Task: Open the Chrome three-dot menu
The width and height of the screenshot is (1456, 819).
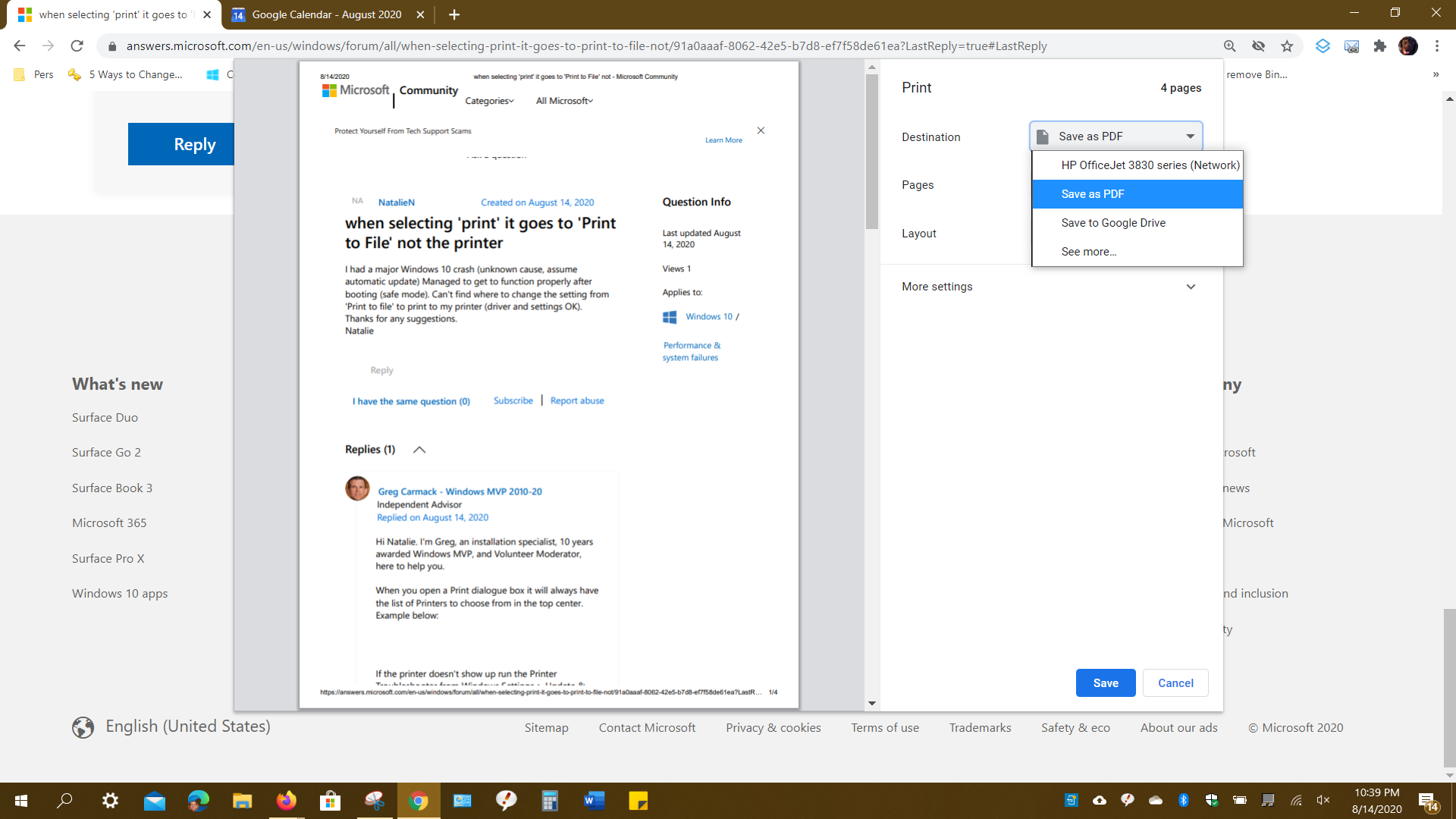Action: tap(1437, 46)
